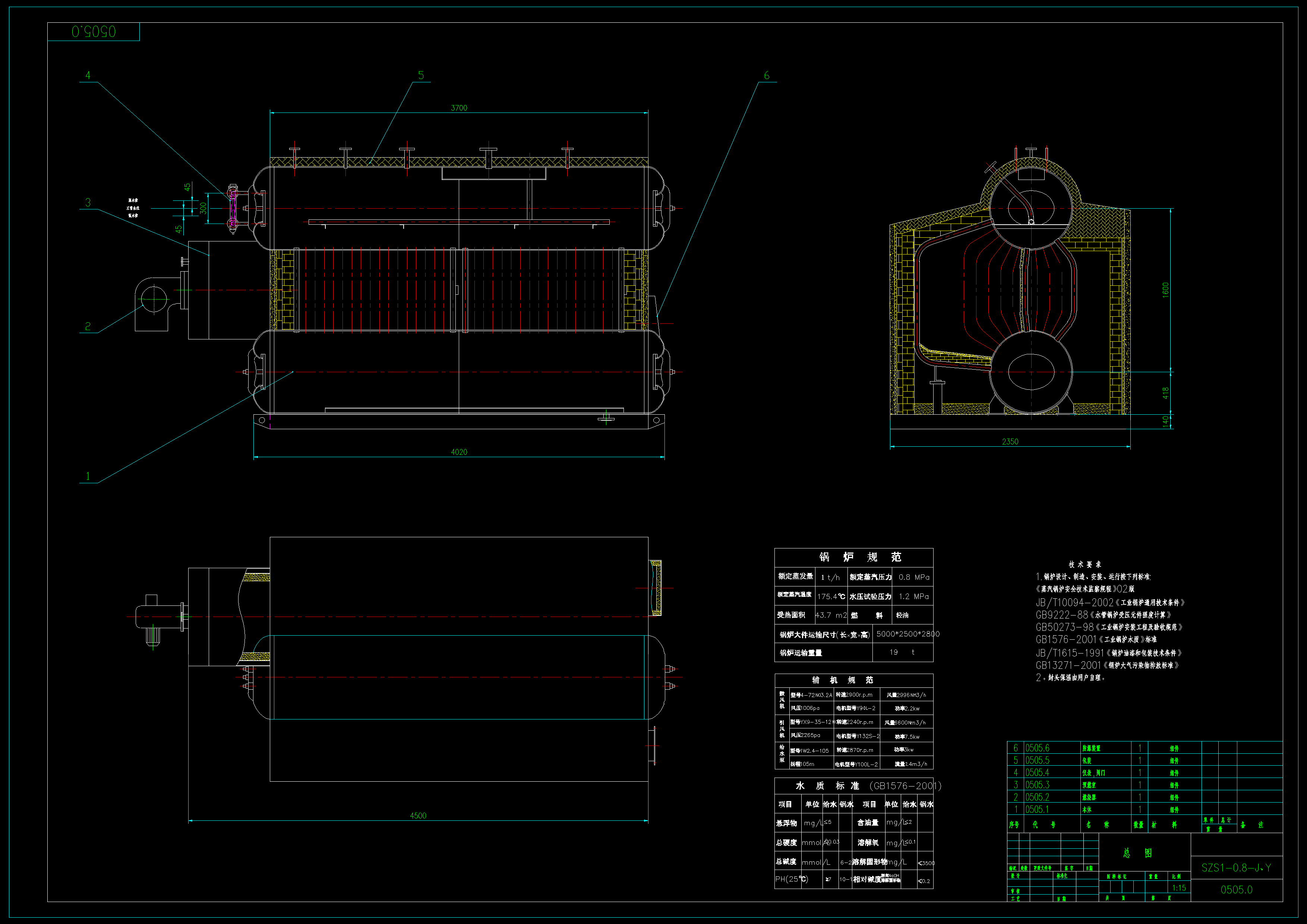1307x924 pixels.
Task: Click the 4020 base length dimension
Action: coord(459,452)
